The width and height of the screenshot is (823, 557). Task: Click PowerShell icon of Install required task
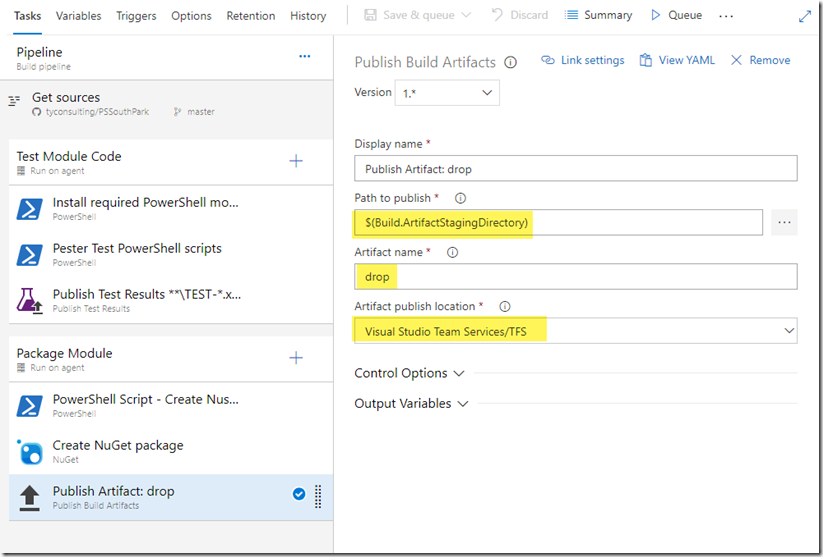[x=29, y=208]
